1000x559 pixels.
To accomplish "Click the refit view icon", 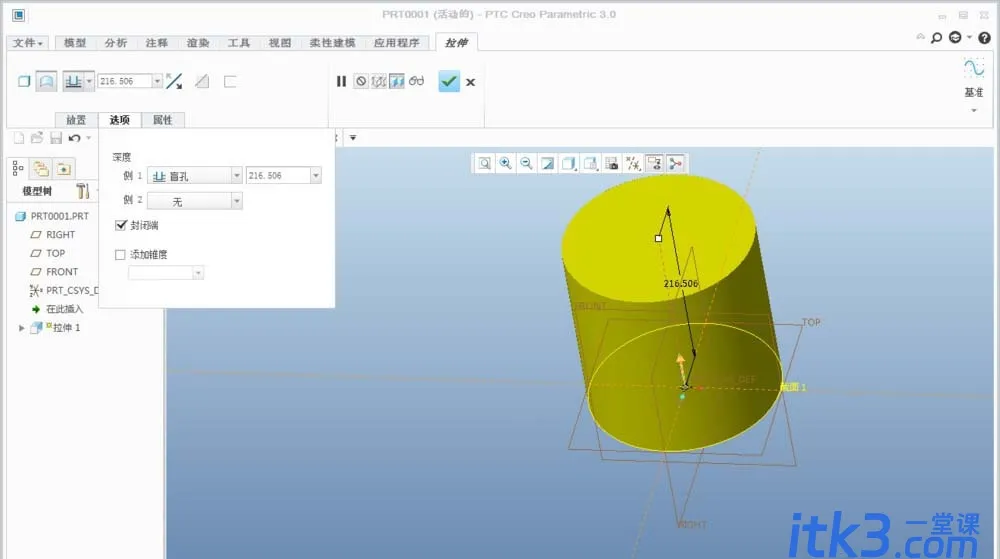I will tap(485, 164).
